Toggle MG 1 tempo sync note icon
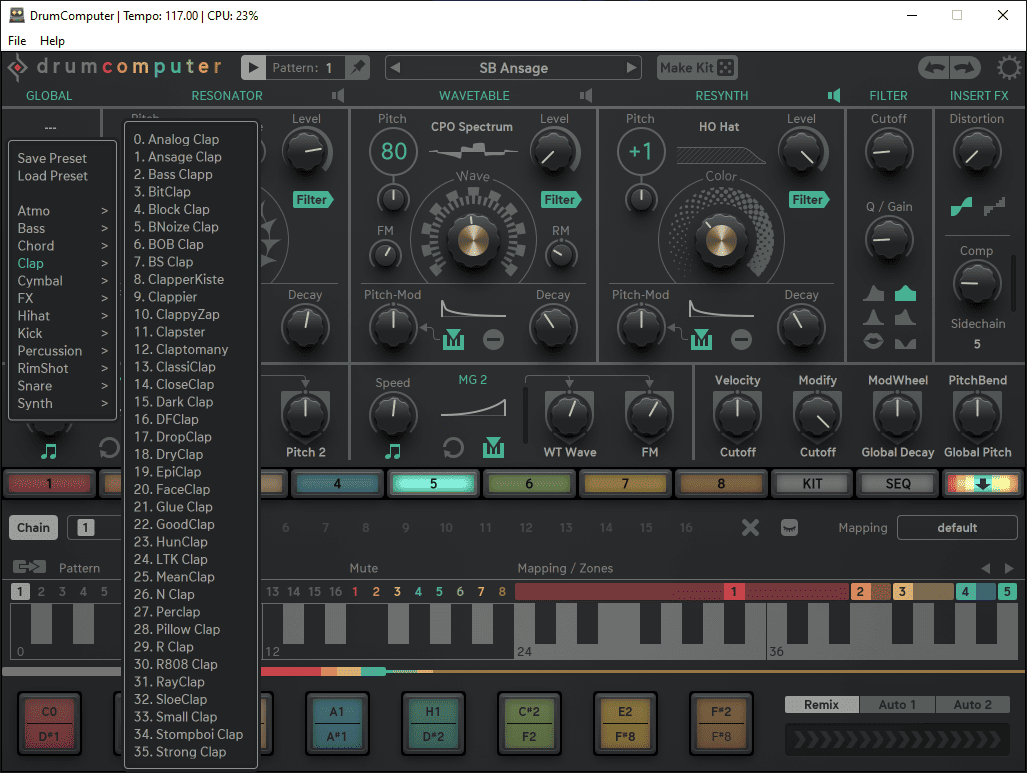This screenshot has width=1027, height=773. coord(48,451)
